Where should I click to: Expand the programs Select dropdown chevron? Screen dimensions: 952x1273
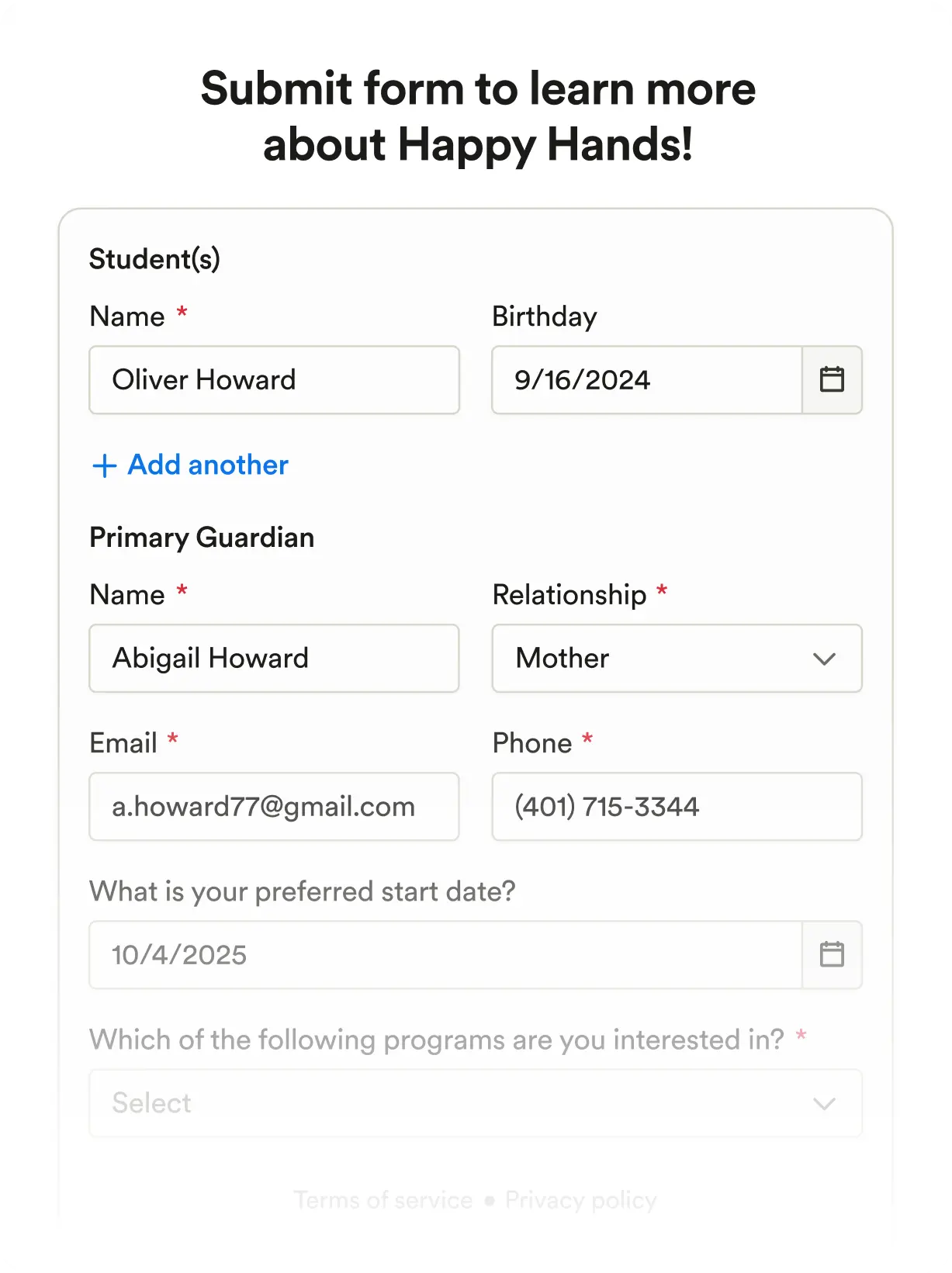[824, 1103]
